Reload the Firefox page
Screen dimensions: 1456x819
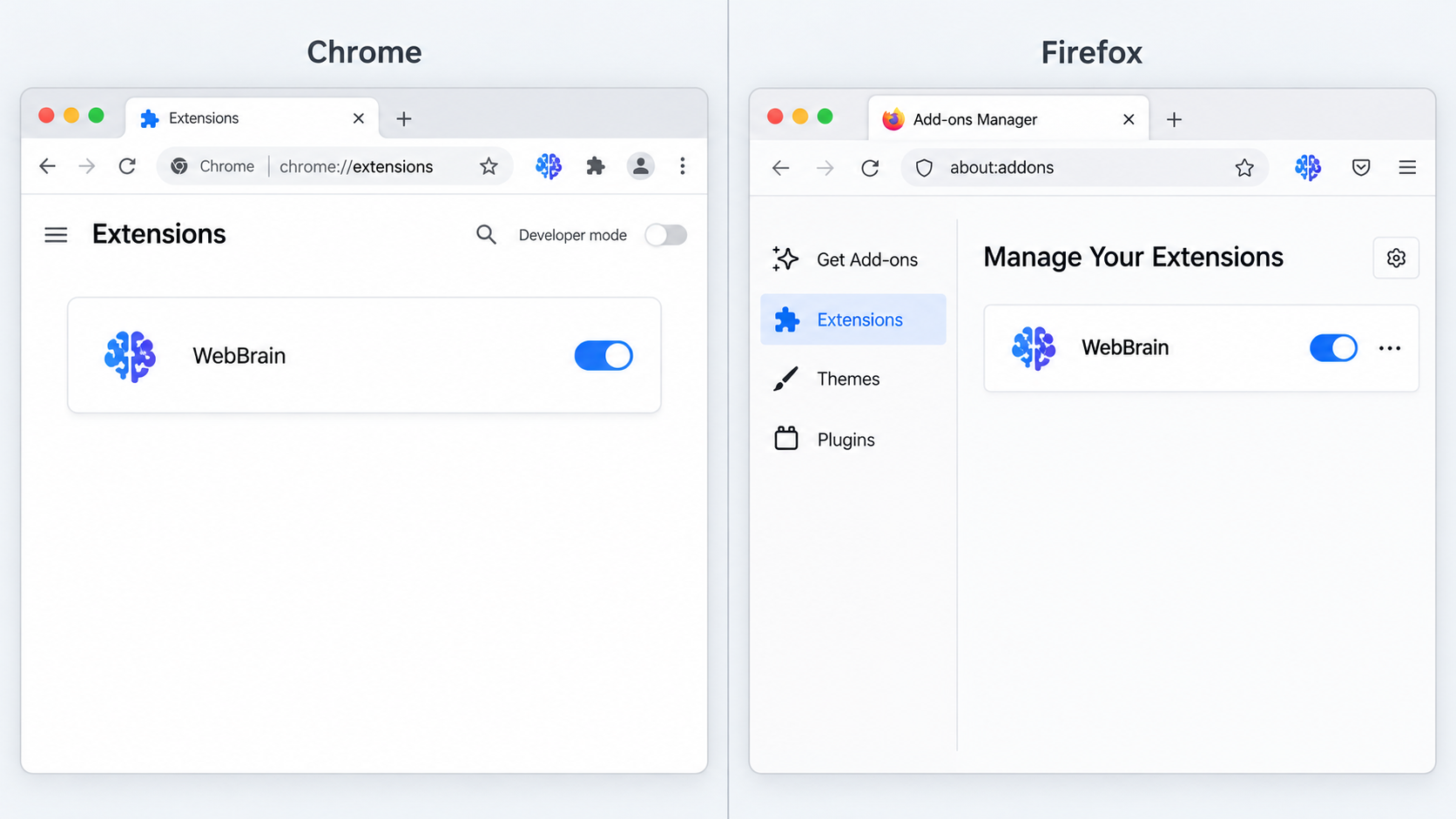(x=870, y=167)
